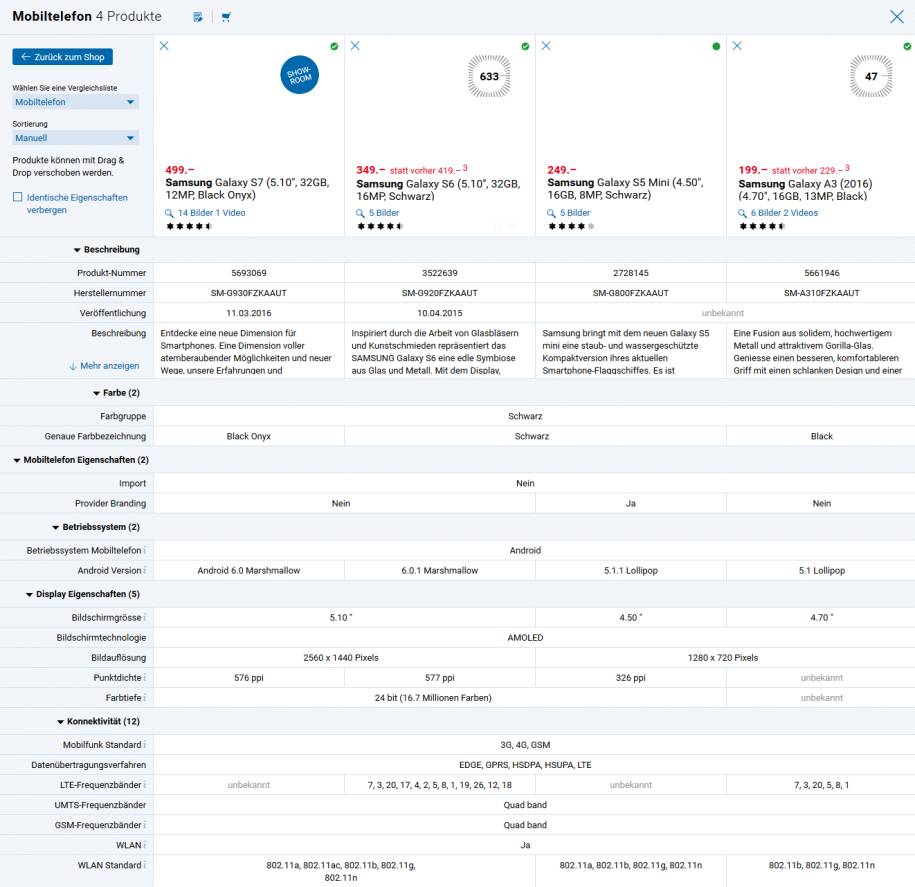Screen dimensions: 915x887
Task: Select Herstellernummer SM-G920FZKAAUT cell
Action: click(439, 293)
